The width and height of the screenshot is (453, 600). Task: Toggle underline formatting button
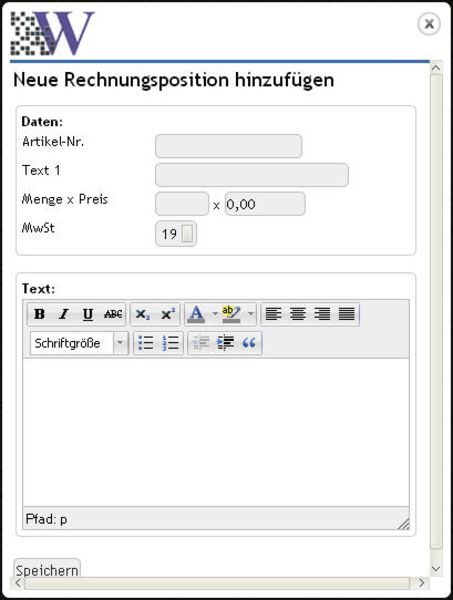pos(88,314)
